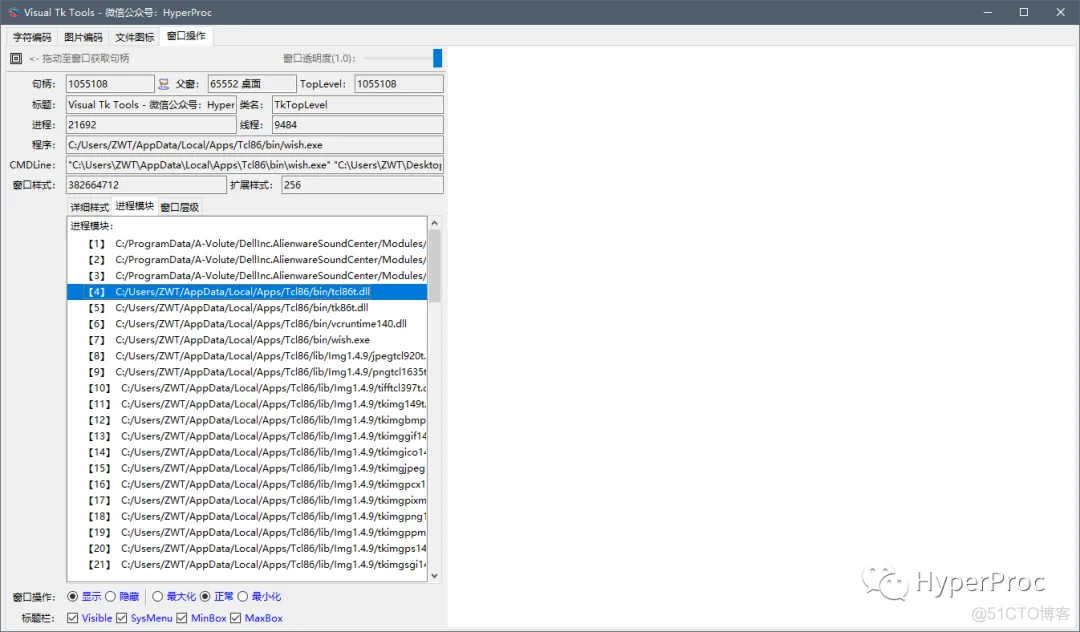Select module row 【4】 tcl86t.dll
This screenshot has height=632, width=1080.
point(247,292)
